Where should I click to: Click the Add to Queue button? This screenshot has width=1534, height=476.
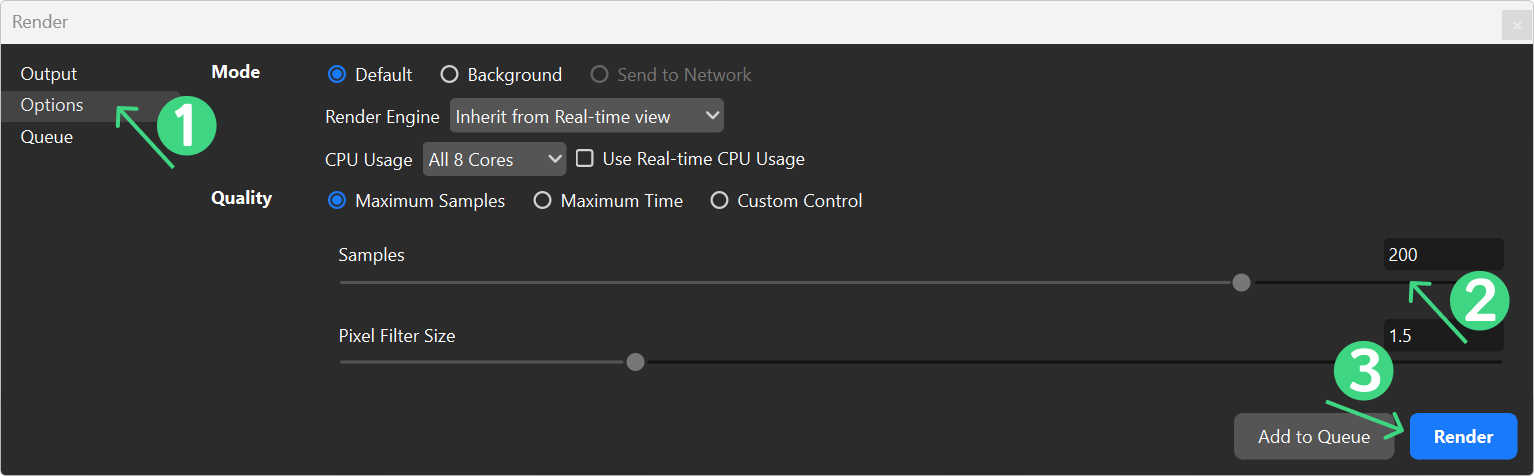1314,437
